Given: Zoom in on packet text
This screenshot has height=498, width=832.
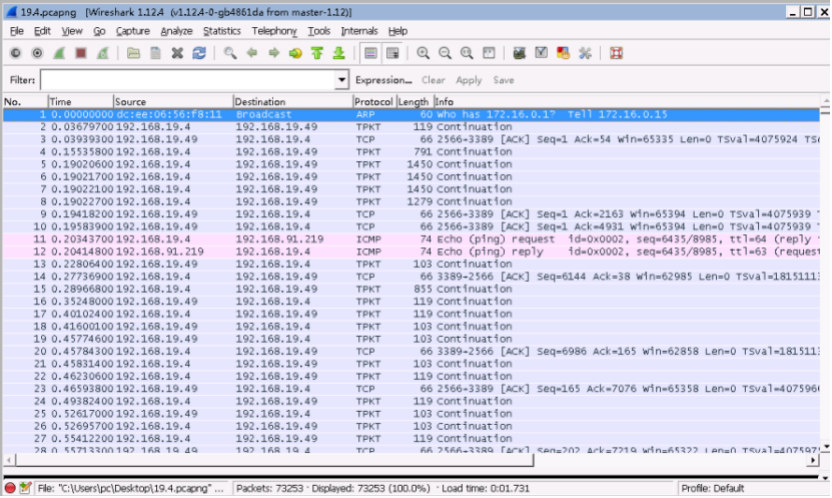Looking at the screenshot, I should click(x=423, y=53).
